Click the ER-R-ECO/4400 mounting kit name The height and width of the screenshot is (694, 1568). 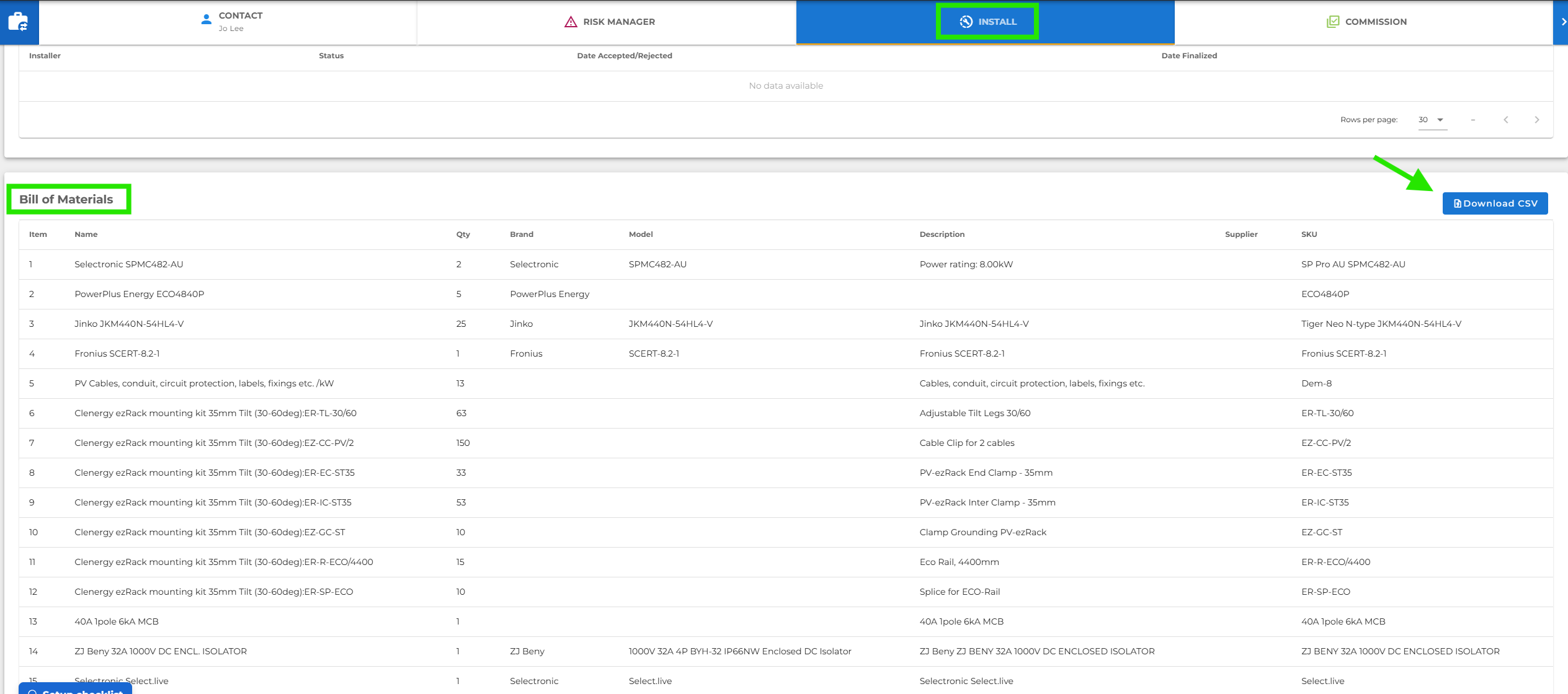[x=224, y=562]
